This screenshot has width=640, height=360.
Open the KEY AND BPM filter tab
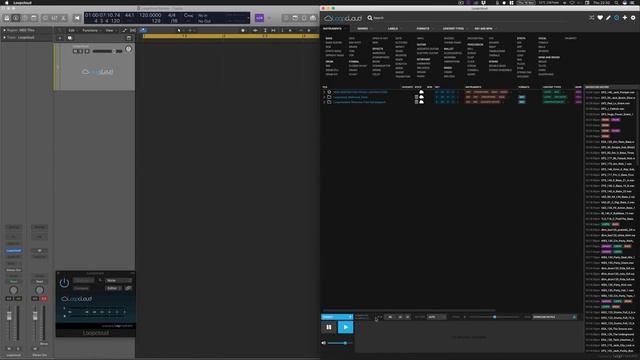484,29
